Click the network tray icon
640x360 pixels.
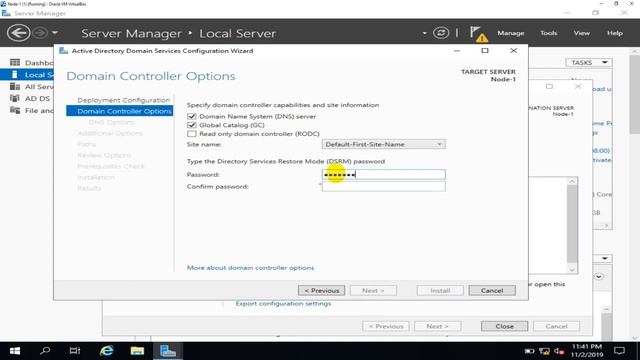[x=544, y=351]
